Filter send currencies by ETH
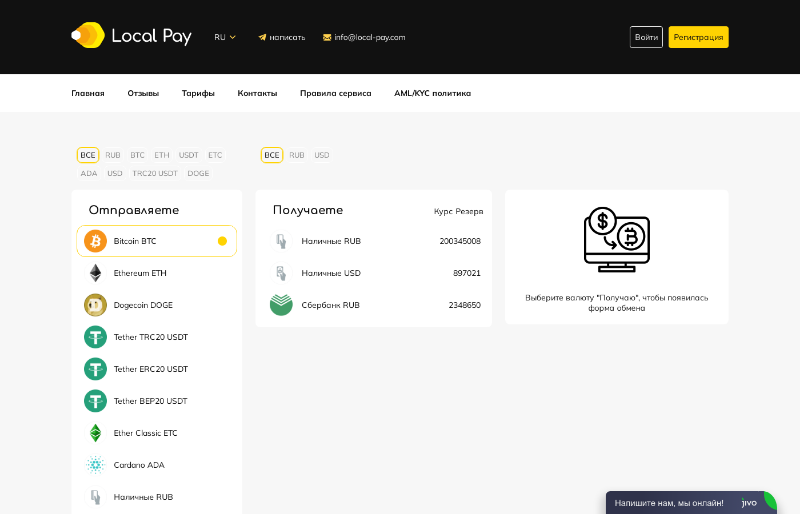The image size is (800, 514). [x=162, y=155]
